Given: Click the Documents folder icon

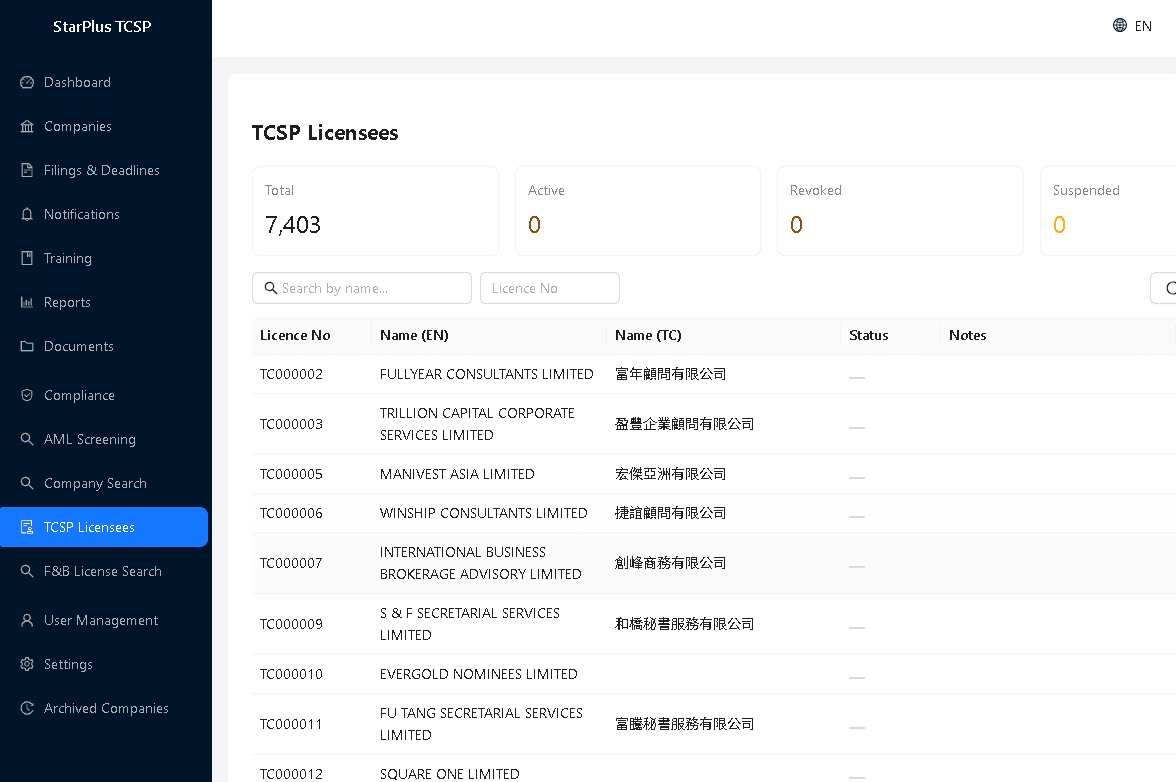Looking at the screenshot, I should tap(27, 346).
